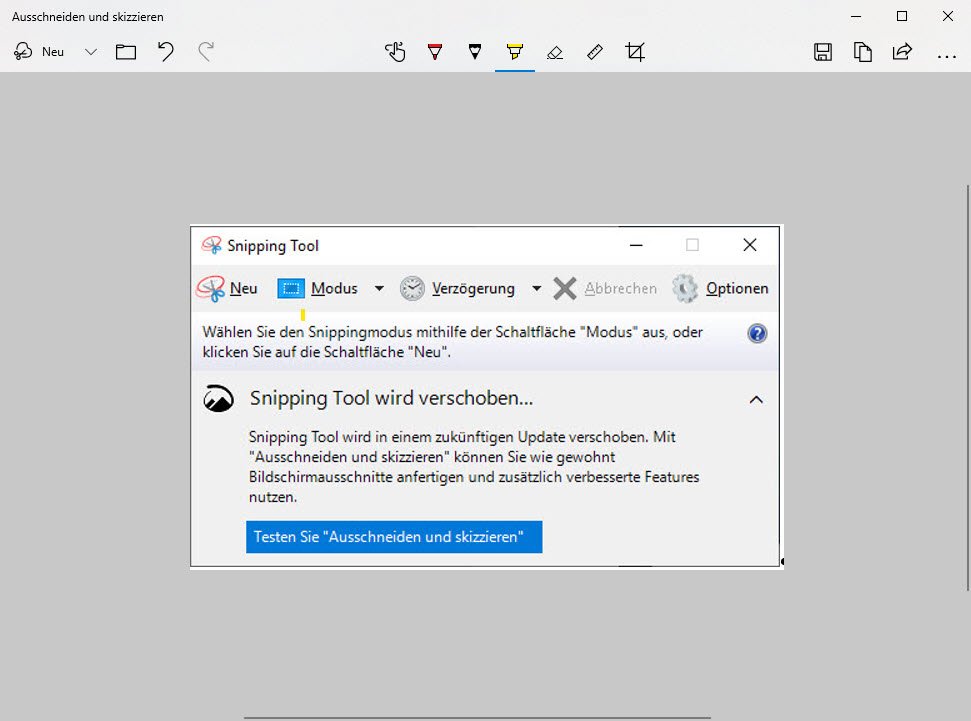Click the Neu snip button in Snip & Sketch toolbar
This screenshot has height=721, width=971.
pyautogui.click(x=39, y=52)
